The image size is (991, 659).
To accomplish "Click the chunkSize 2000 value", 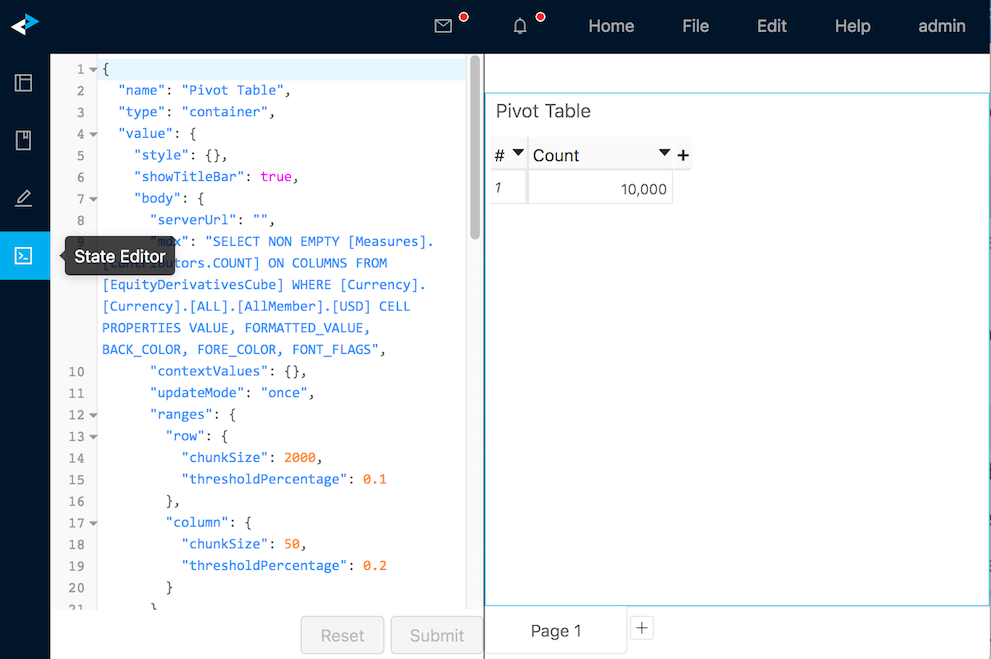I will click(x=300, y=457).
